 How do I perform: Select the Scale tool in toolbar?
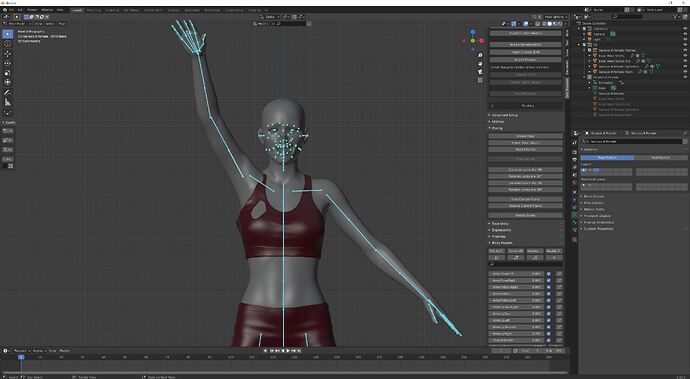click(x=7, y=73)
